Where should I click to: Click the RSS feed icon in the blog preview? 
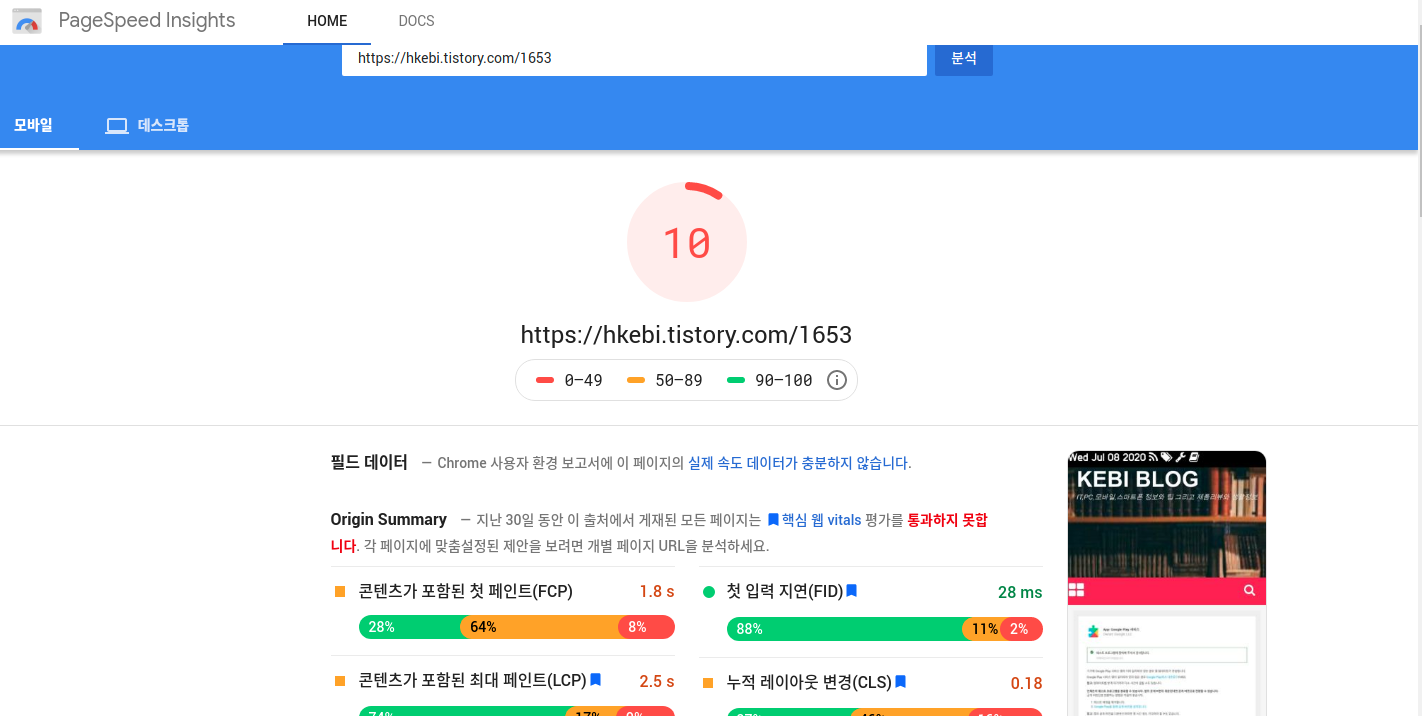click(x=1153, y=457)
